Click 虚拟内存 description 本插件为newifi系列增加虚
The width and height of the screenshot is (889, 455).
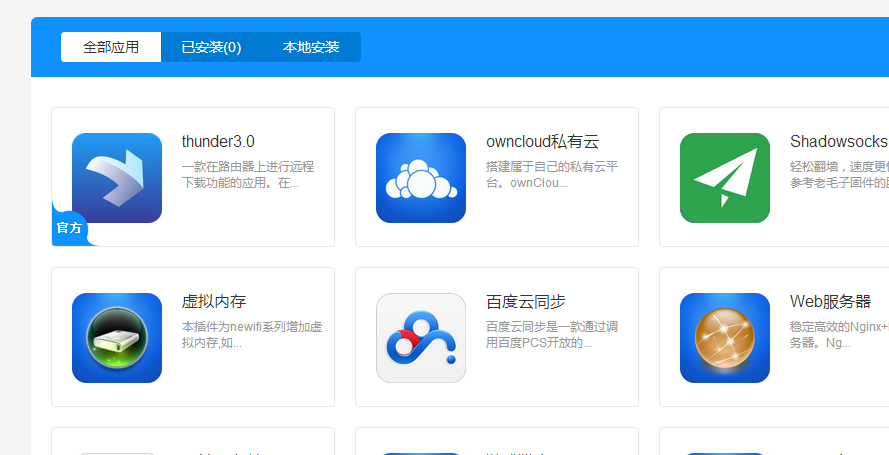point(252,327)
